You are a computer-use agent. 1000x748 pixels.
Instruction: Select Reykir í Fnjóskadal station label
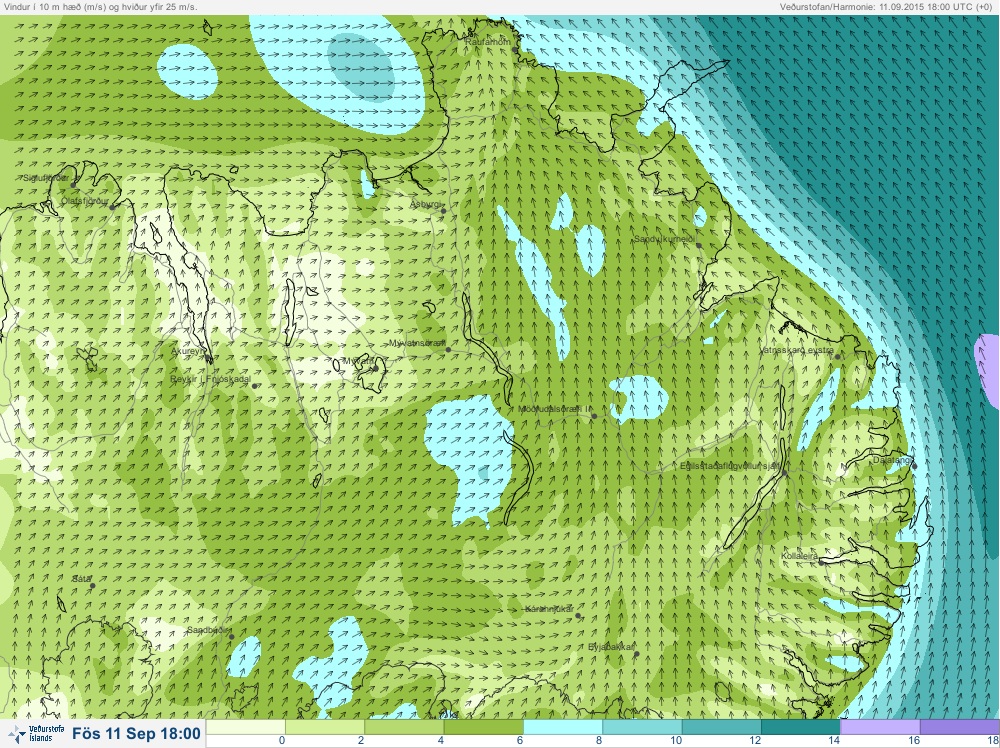point(210,379)
